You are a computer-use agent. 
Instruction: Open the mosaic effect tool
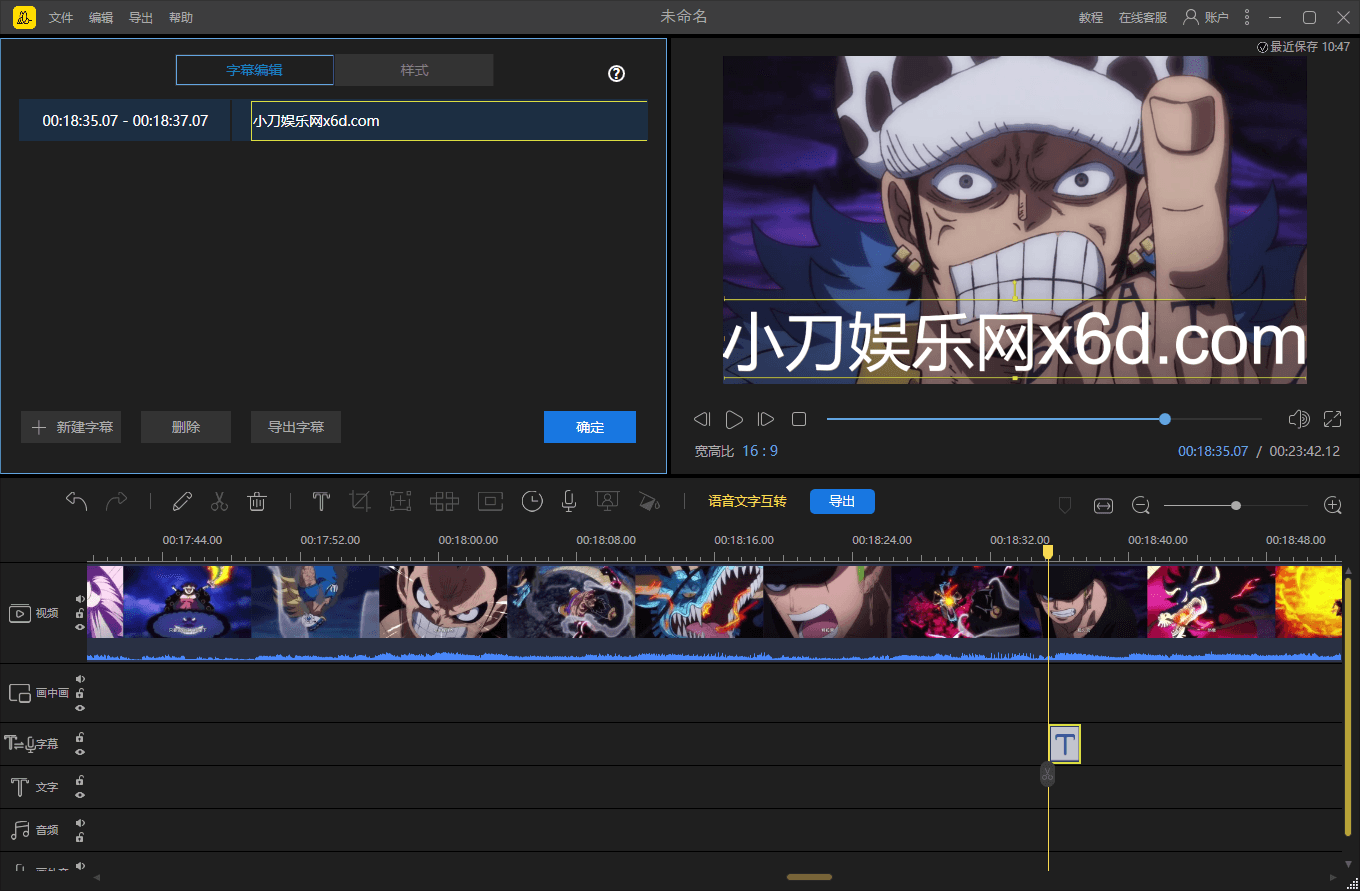click(x=444, y=501)
